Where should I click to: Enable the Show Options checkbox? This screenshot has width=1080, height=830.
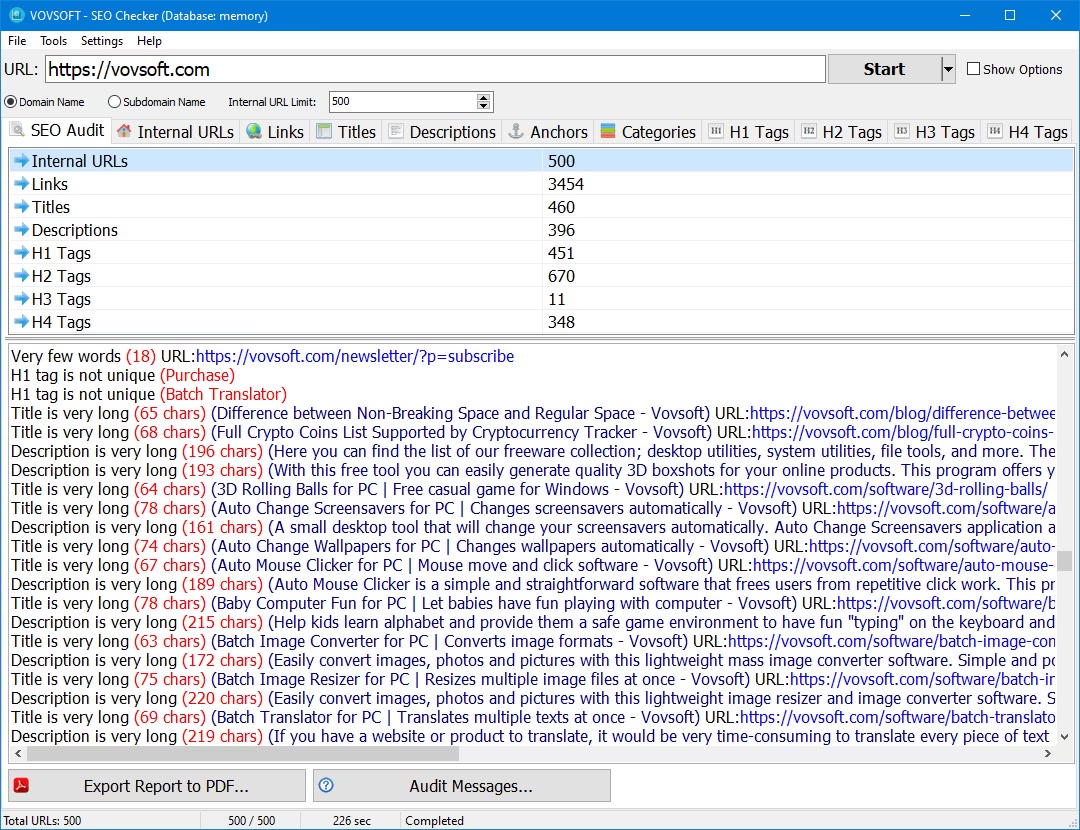pos(974,69)
